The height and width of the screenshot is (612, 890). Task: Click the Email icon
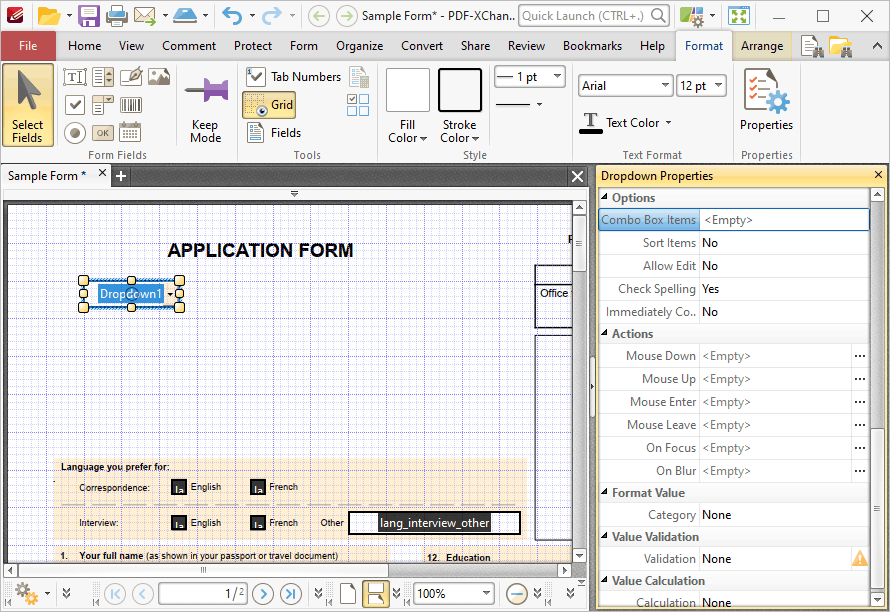click(x=145, y=16)
